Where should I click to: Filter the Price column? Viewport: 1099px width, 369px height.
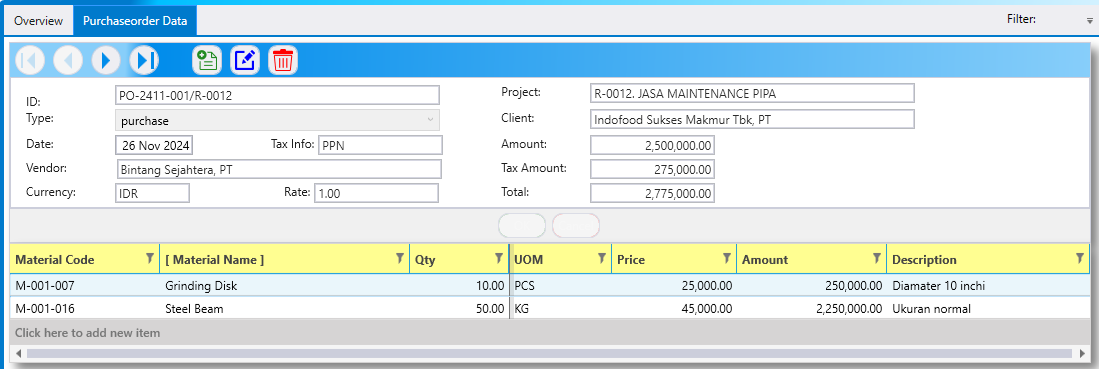727,259
